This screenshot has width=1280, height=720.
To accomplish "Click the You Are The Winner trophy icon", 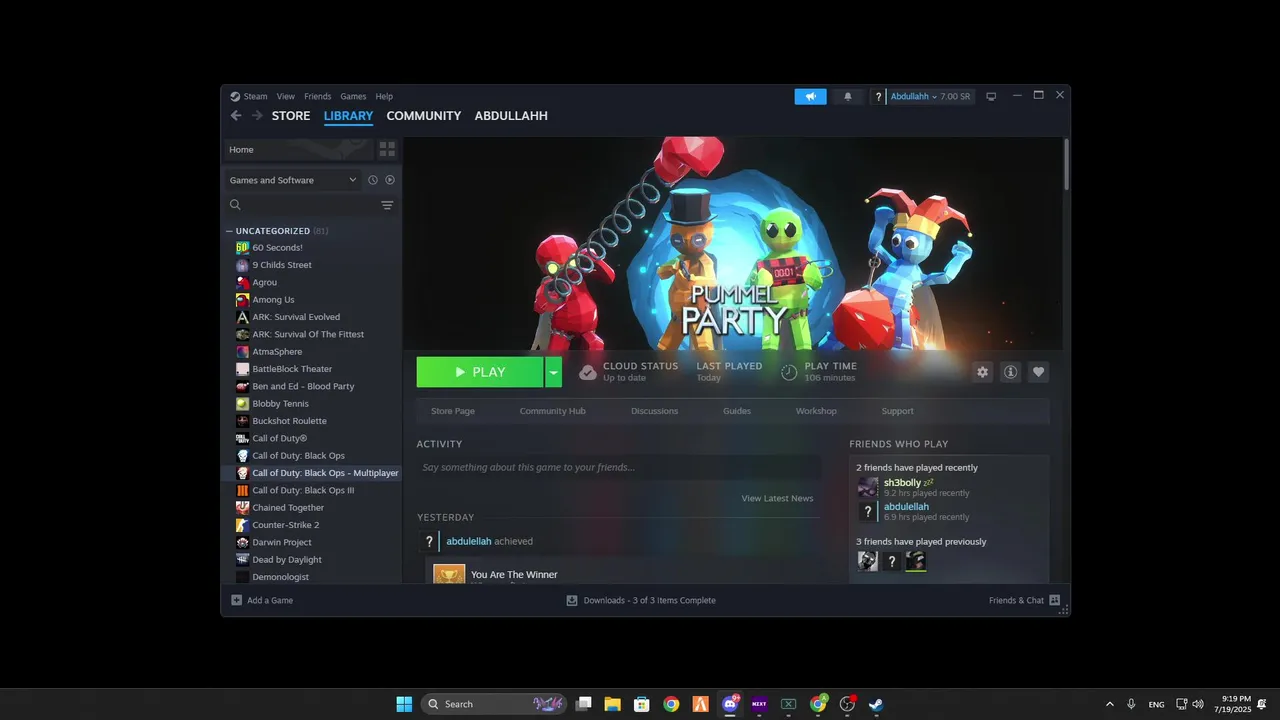I will pos(449,574).
